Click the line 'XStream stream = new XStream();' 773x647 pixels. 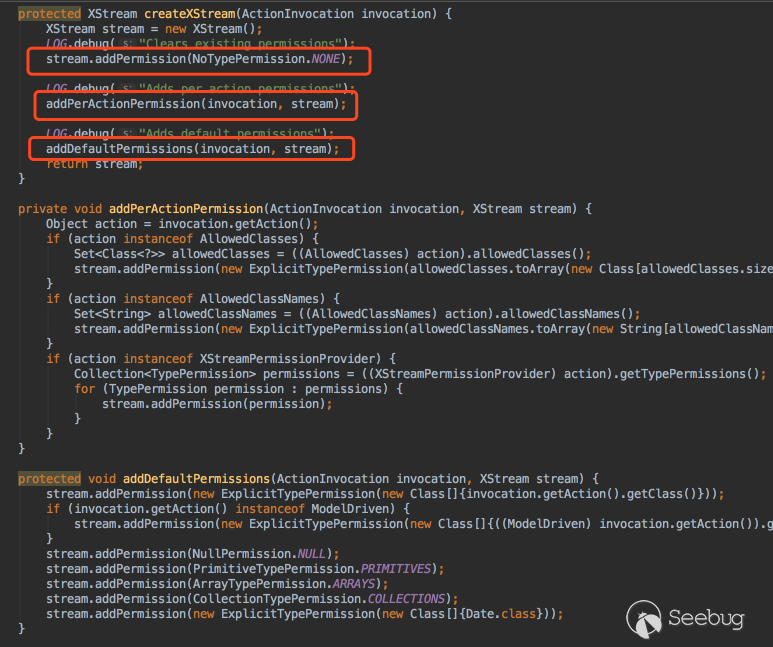pos(154,29)
